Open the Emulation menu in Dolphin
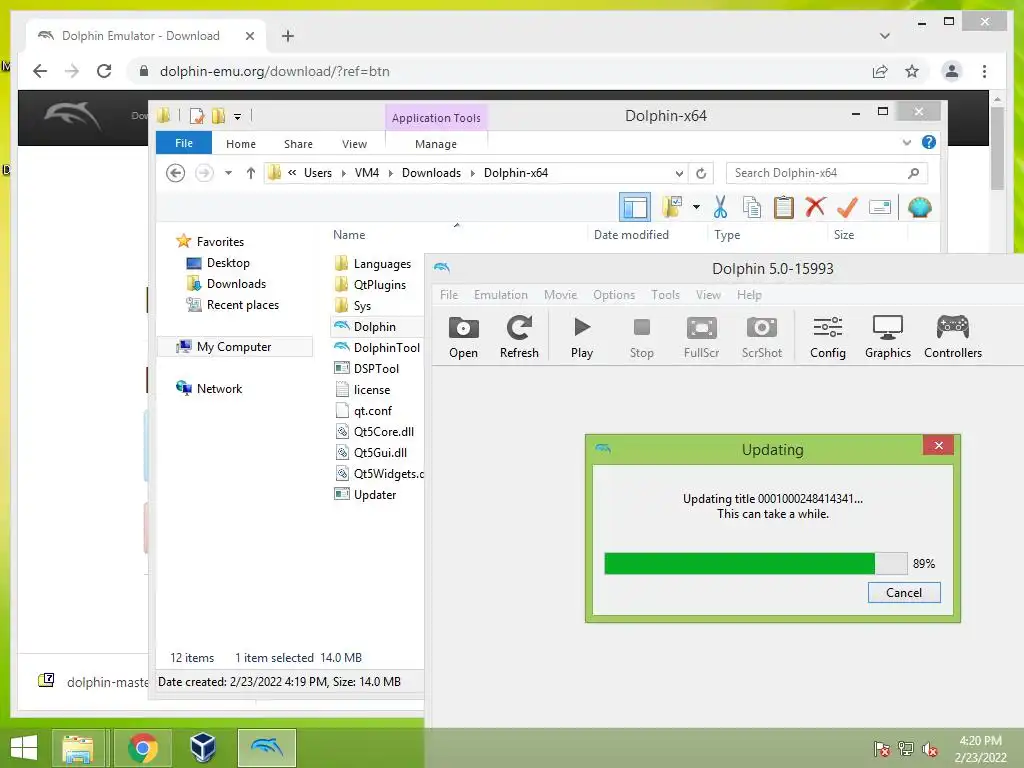The width and height of the screenshot is (1024, 768). pos(500,295)
